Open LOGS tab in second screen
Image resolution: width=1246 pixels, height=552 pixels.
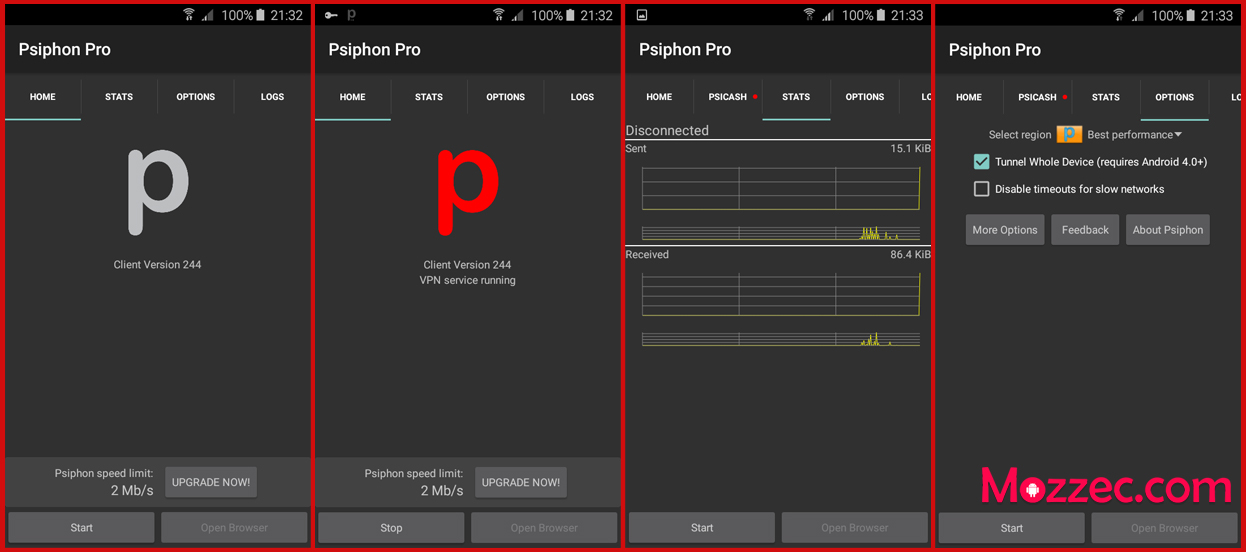[x=583, y=97]
